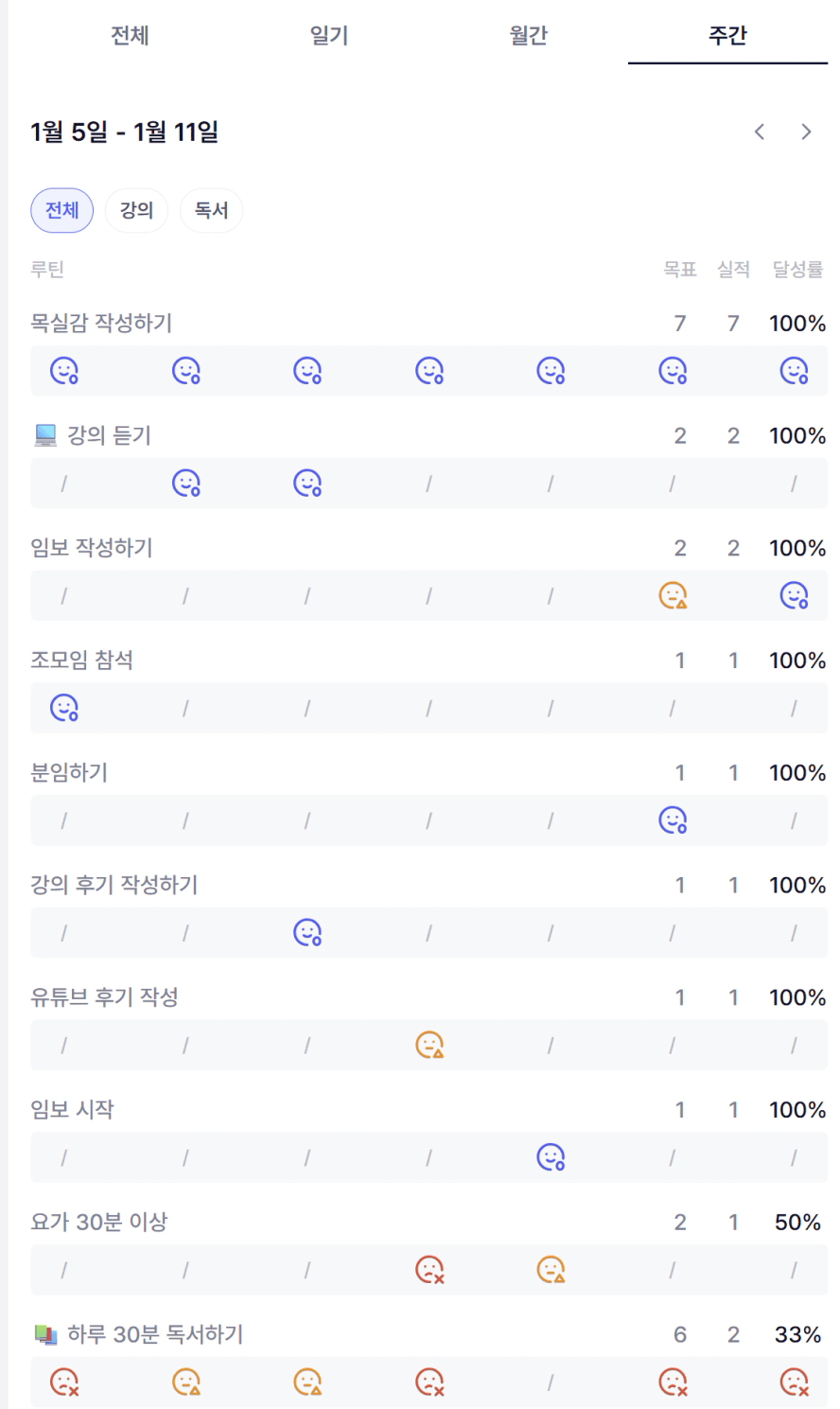Select the 강의 filter chip
840x1409 pixels.
[136, 210]
